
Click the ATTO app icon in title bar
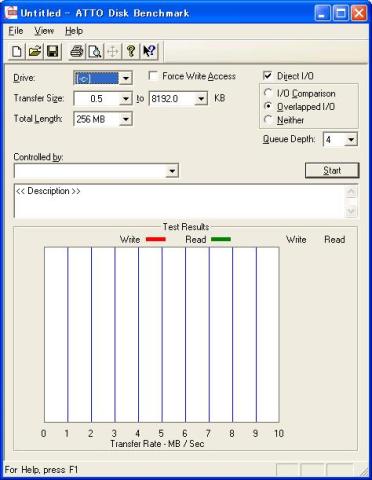(x=11, y=13)
